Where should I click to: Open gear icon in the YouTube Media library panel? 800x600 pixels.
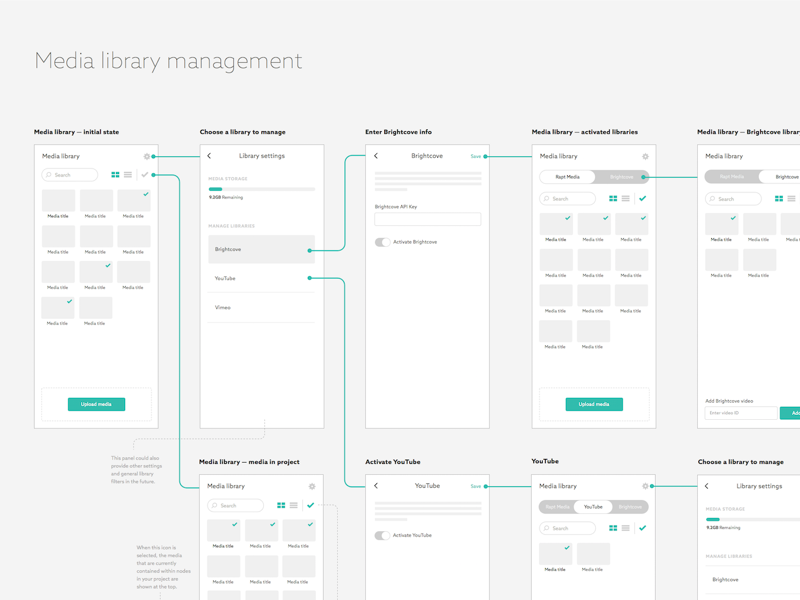645,486
